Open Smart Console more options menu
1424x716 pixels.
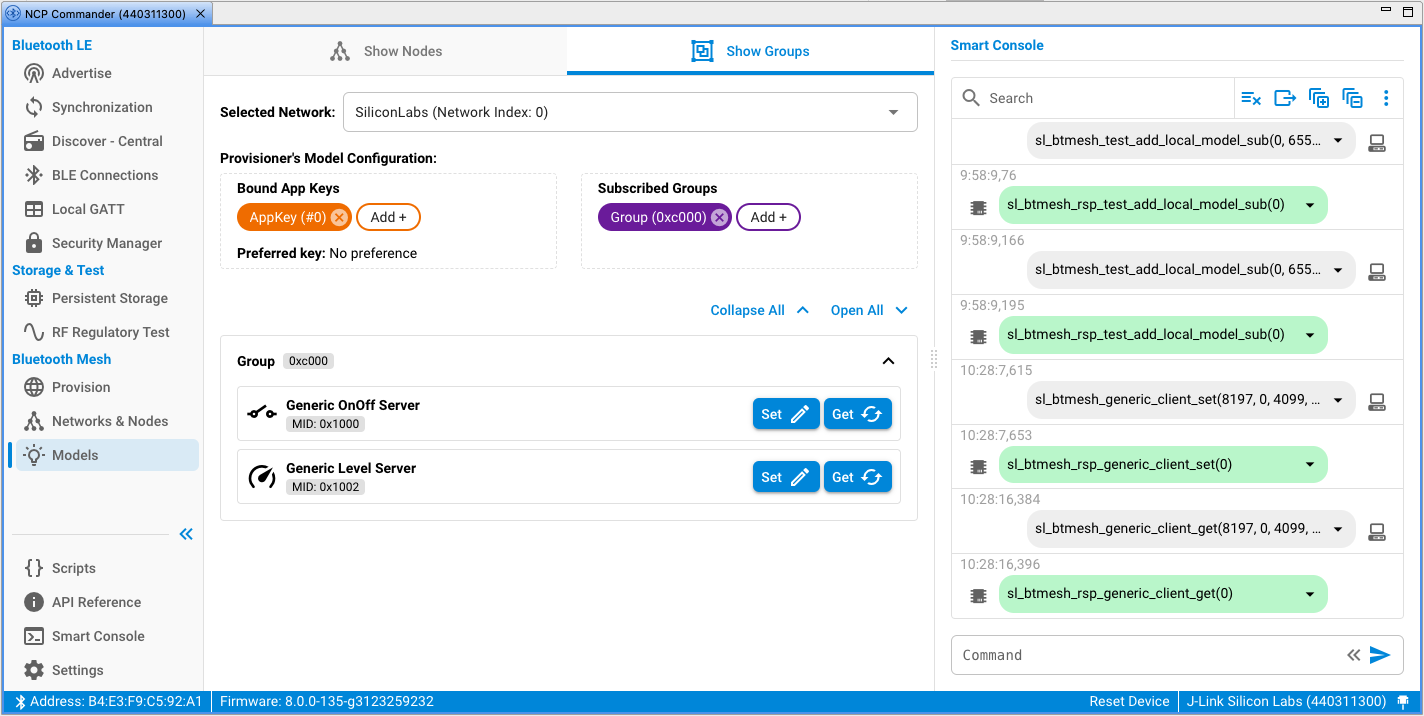(x=1386, y=98)
